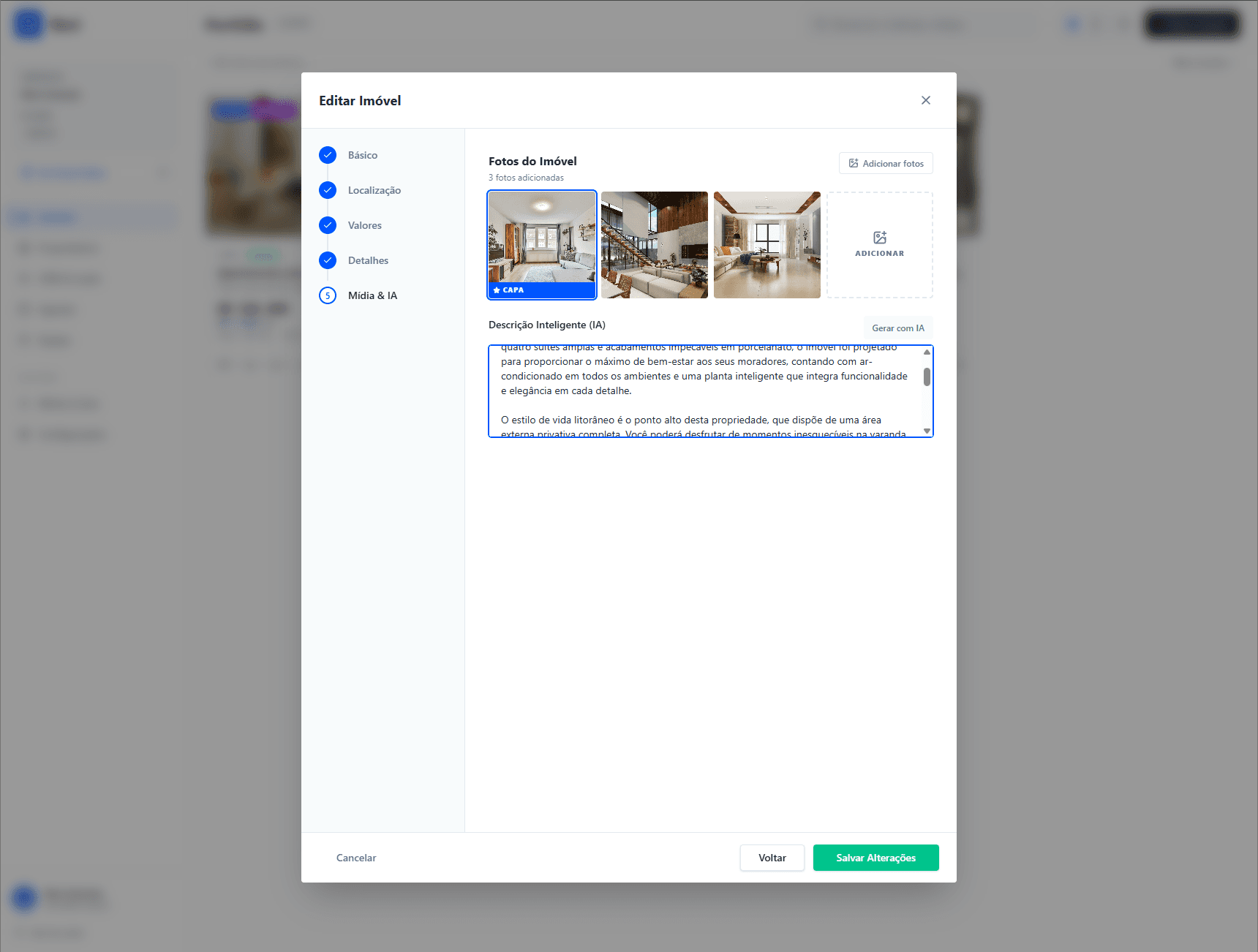This screenshot has height=952, width=1258.
Task: Select the third living room photo
Action: pyautogui.click(x=767, y=245)
